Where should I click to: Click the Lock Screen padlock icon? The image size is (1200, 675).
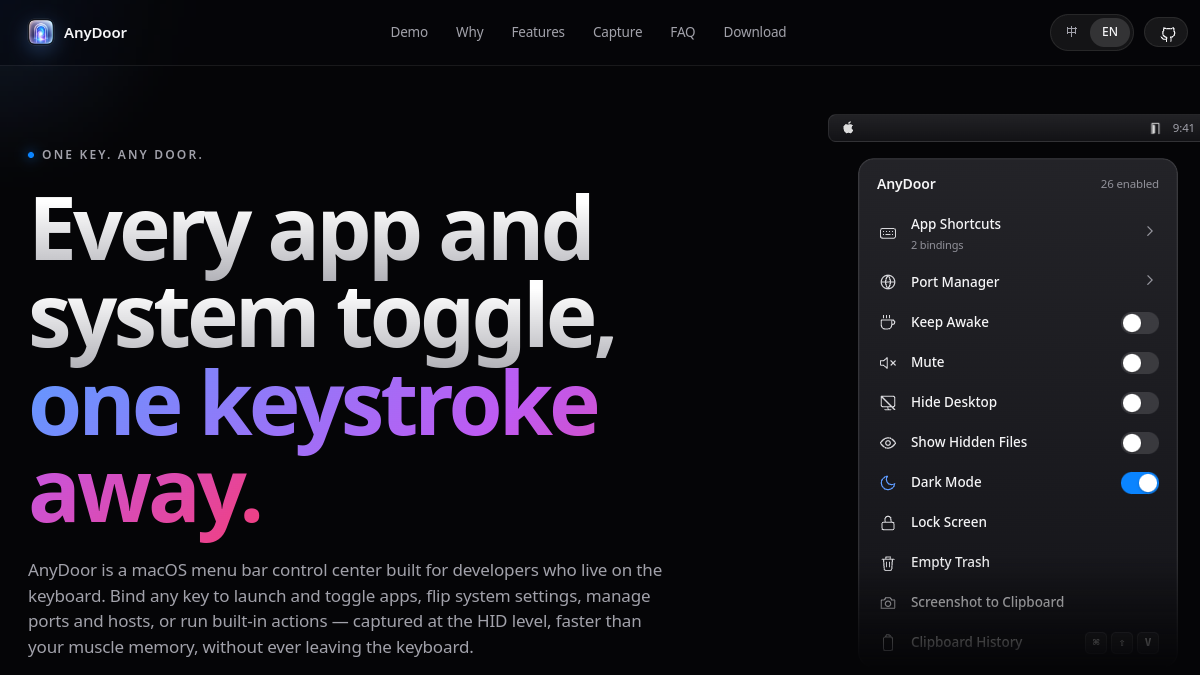[x=888, y=522]
